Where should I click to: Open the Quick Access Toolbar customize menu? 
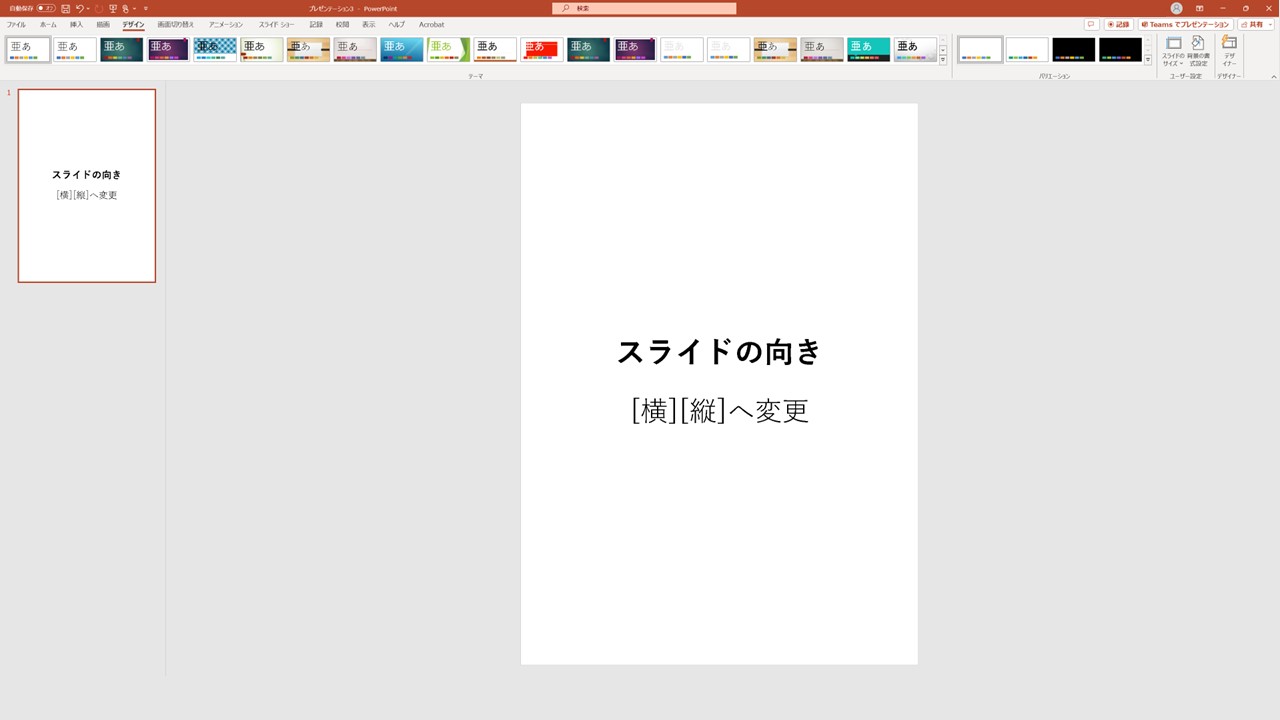(145, 8)
